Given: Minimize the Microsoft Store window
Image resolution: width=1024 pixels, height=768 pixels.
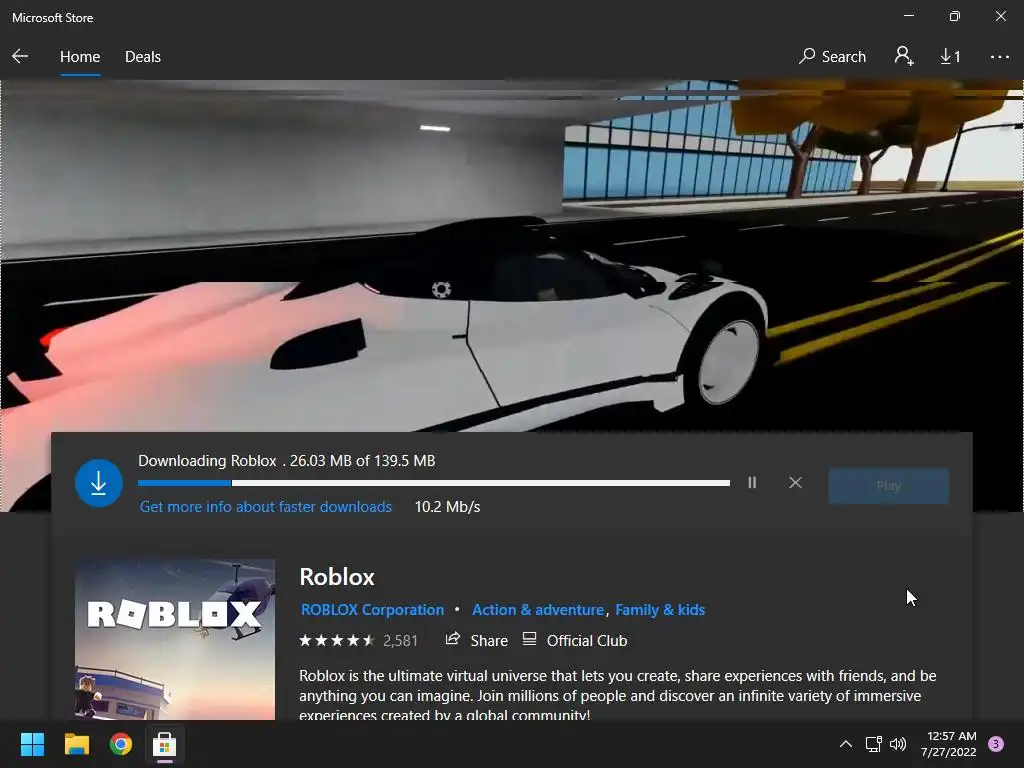Looking at the screenshot, I should [908, 16].
